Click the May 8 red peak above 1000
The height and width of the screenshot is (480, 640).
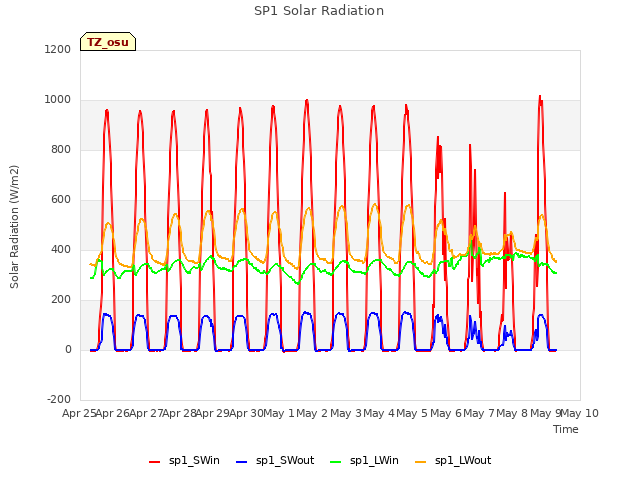coord(540,97)
